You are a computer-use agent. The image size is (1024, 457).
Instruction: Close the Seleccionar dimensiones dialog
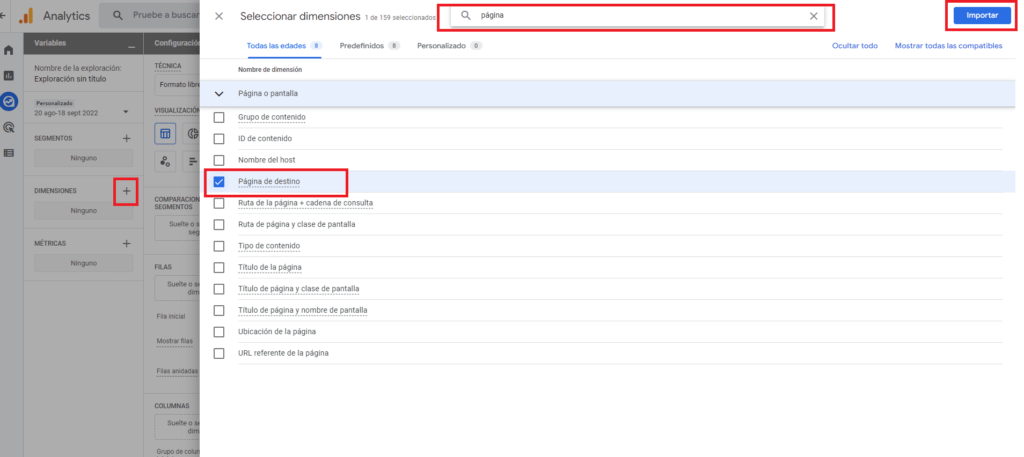(x=219, y=16)
